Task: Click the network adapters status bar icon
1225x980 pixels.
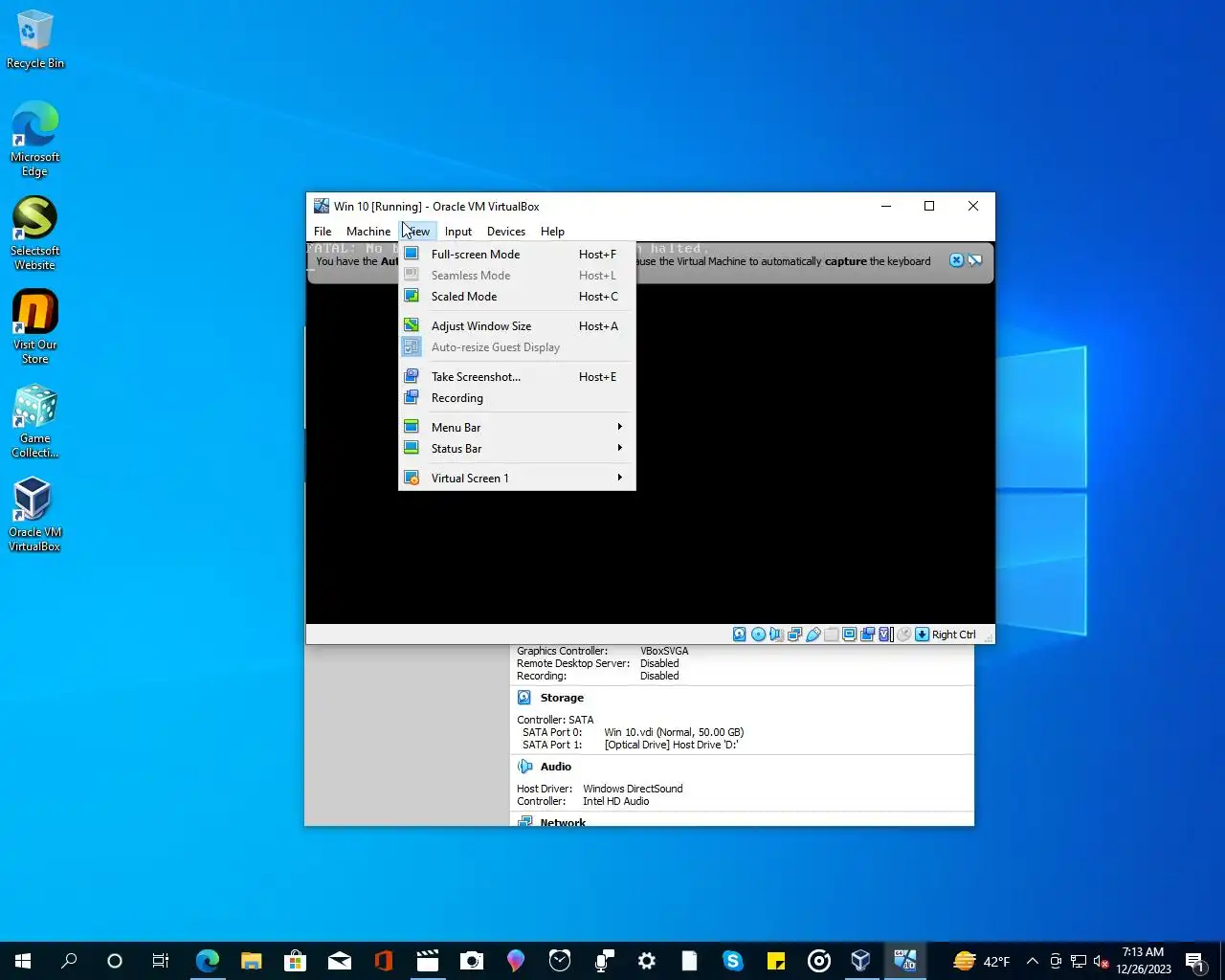Action: click(x=794, y=635)
